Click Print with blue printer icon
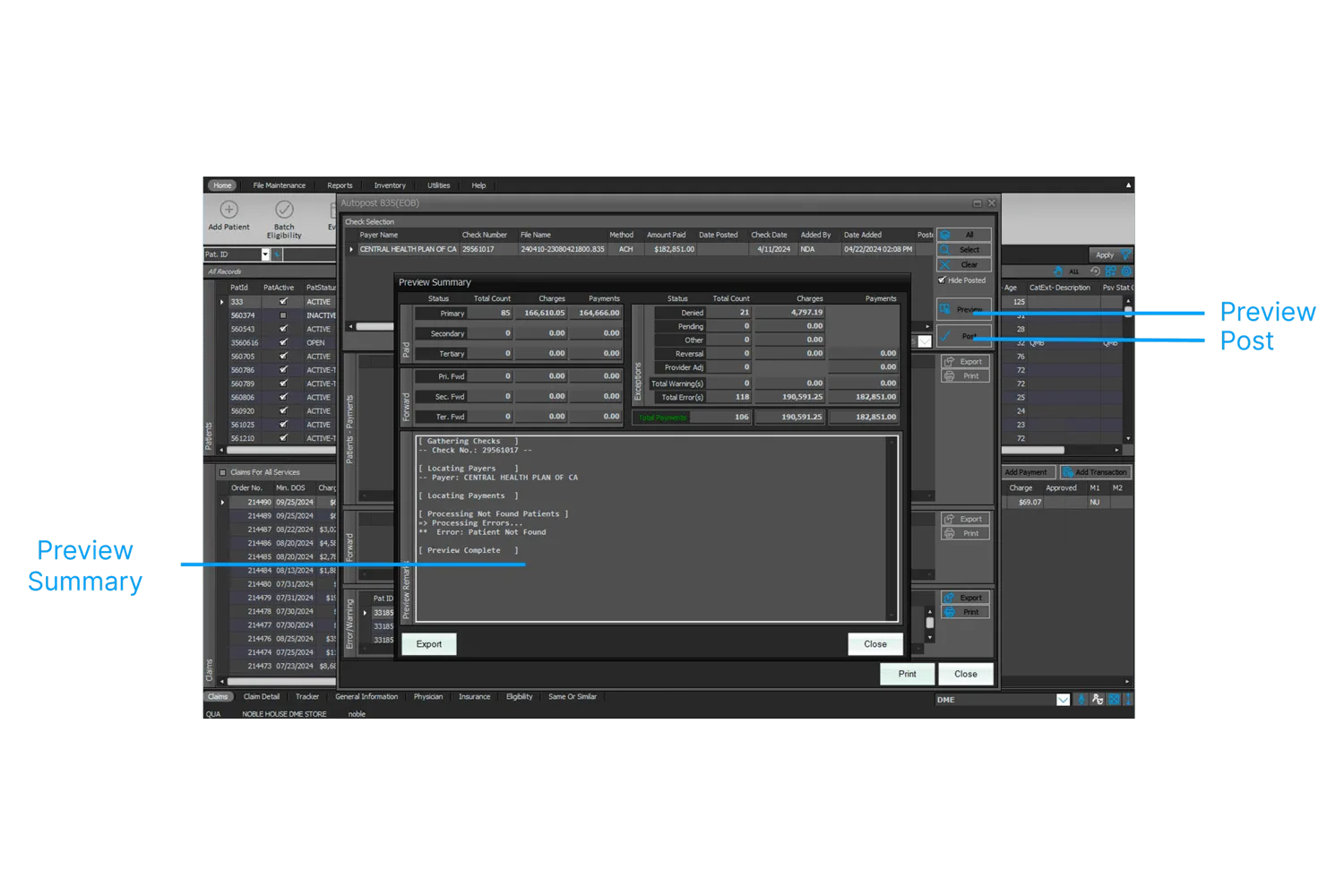This screenshot has height=896, width=1344. coord(965,612)
